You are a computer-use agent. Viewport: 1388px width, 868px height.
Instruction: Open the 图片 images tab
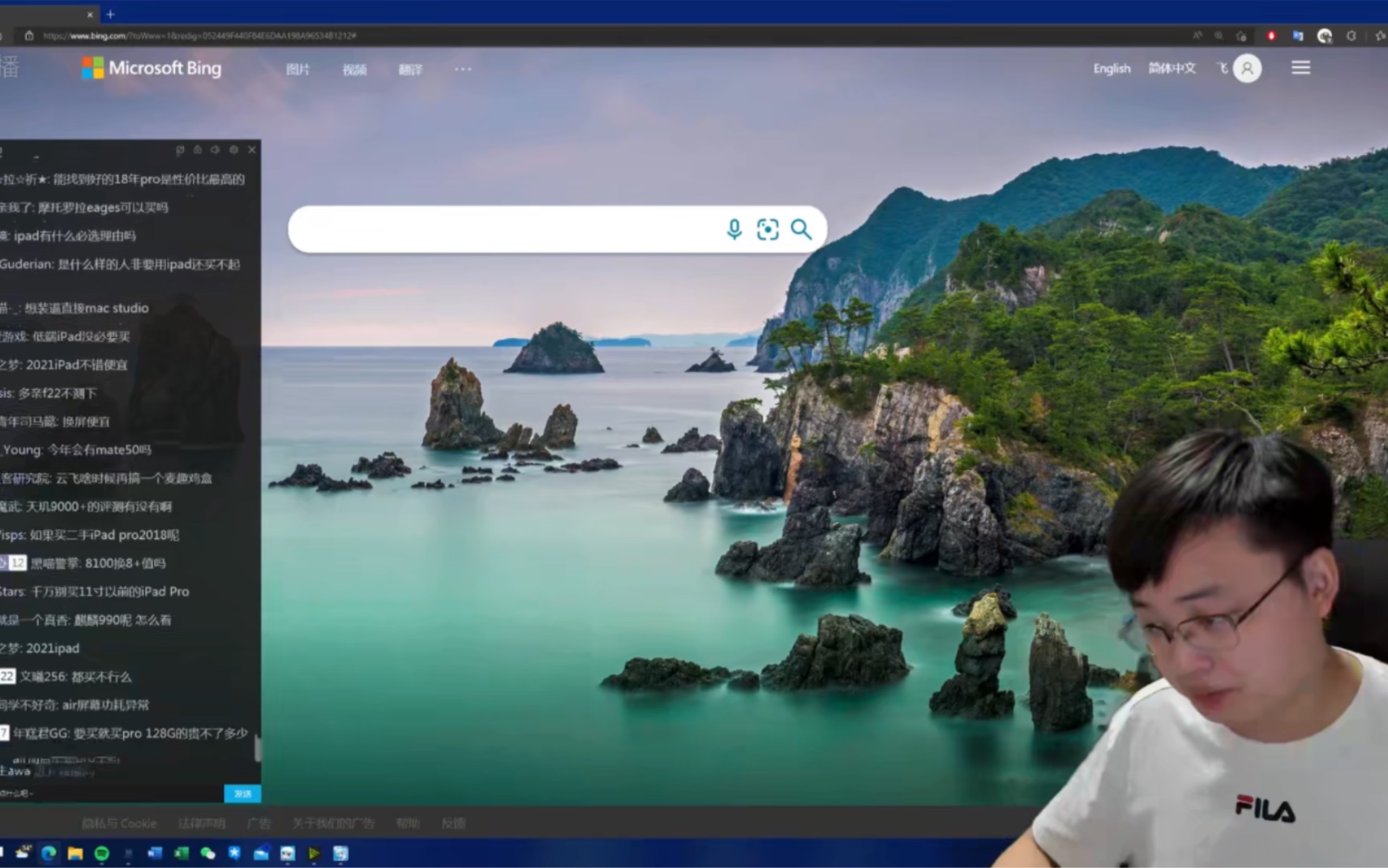coord(298,70)
